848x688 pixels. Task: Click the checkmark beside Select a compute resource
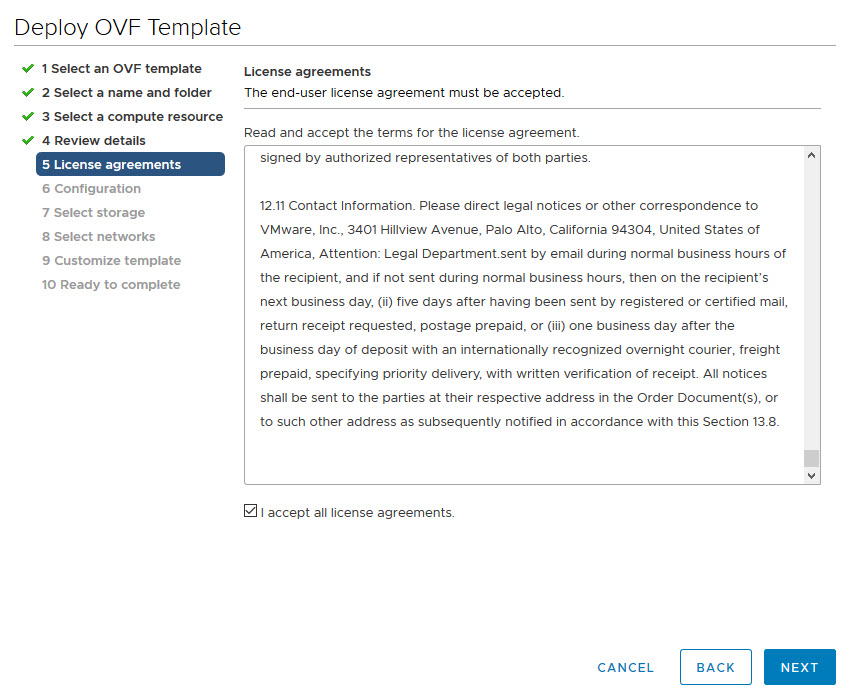point(28,117)
